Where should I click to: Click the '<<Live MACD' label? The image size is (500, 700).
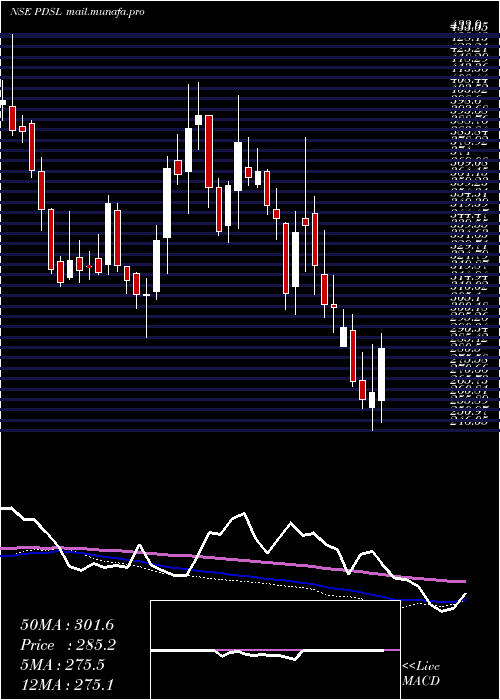click(421, 674)
